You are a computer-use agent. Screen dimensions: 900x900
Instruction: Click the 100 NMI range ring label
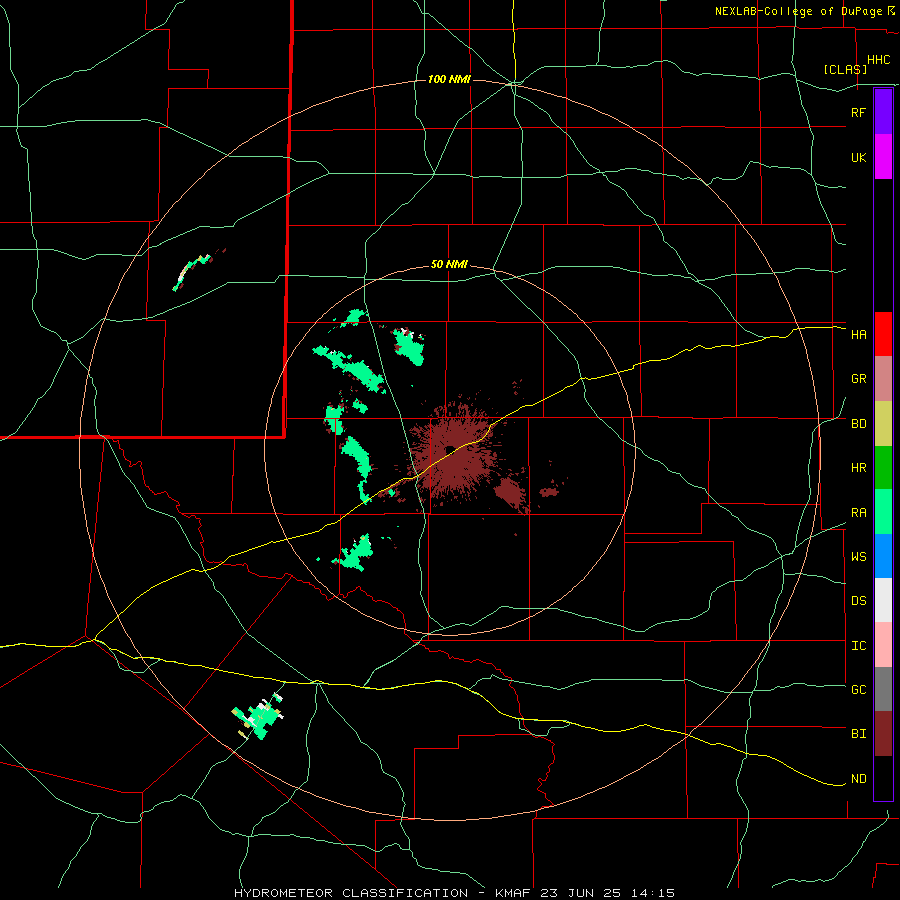(x=449, y=79)
